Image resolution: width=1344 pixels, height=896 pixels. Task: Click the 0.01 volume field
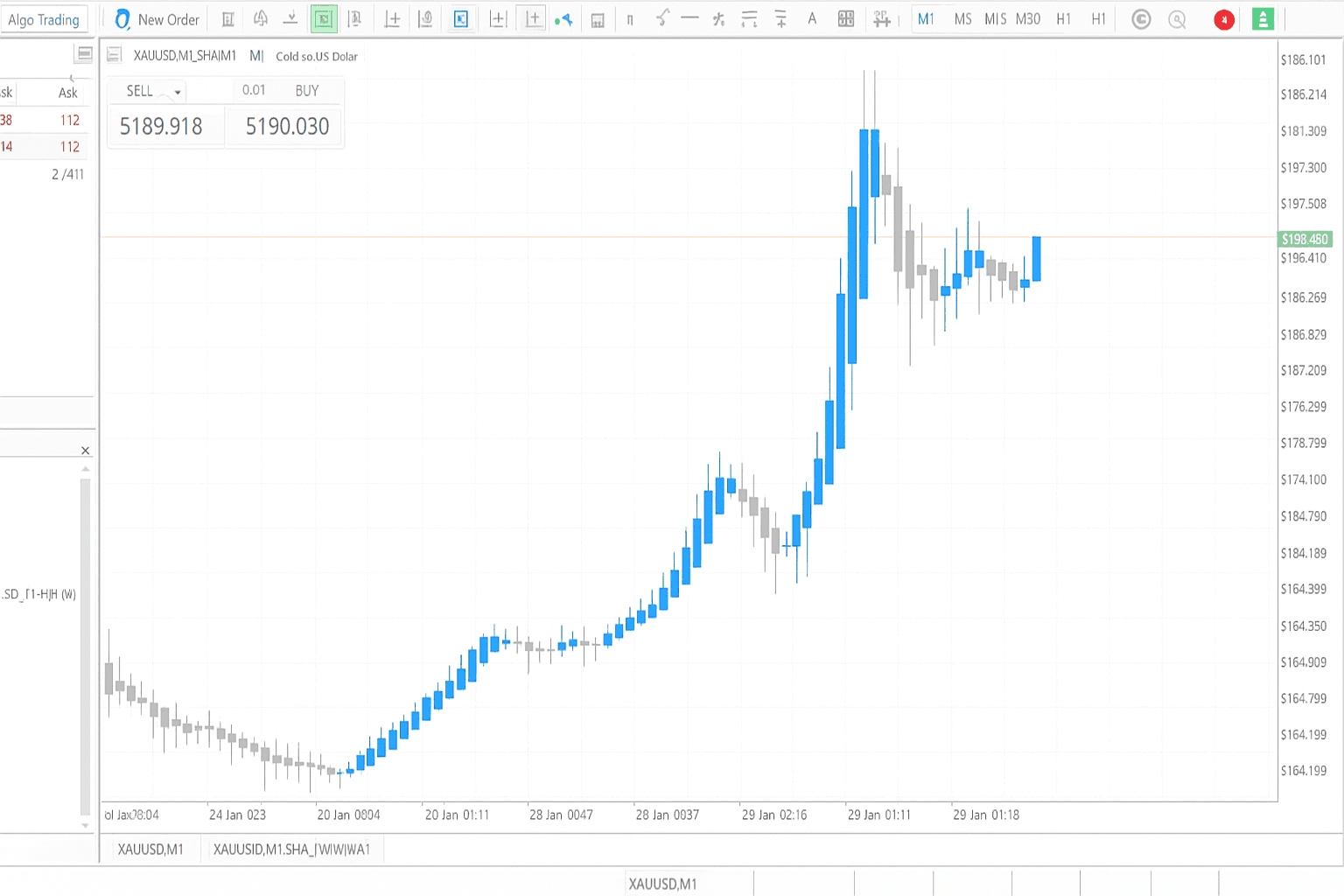(x=254, y=90)
